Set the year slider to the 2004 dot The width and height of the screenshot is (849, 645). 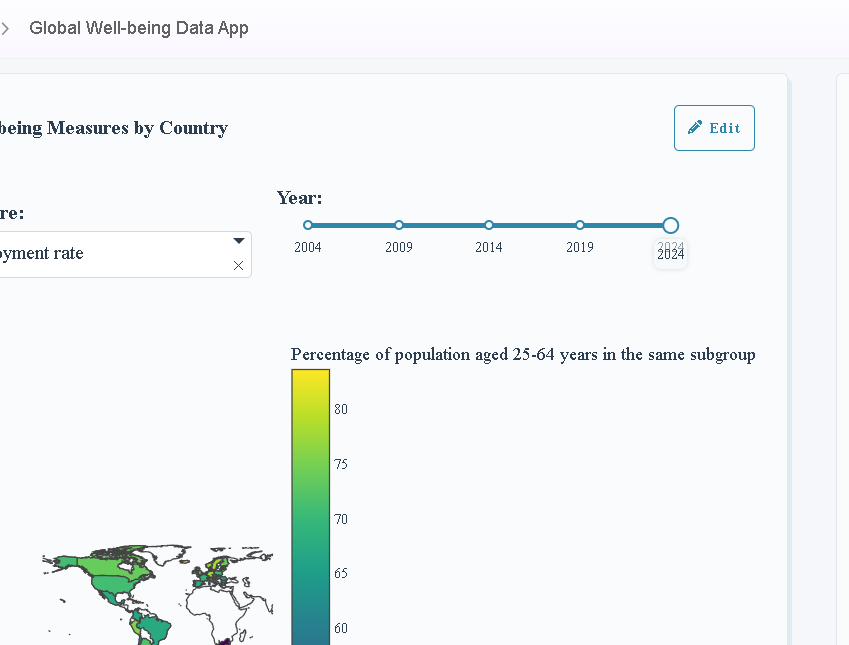(308, 225)
